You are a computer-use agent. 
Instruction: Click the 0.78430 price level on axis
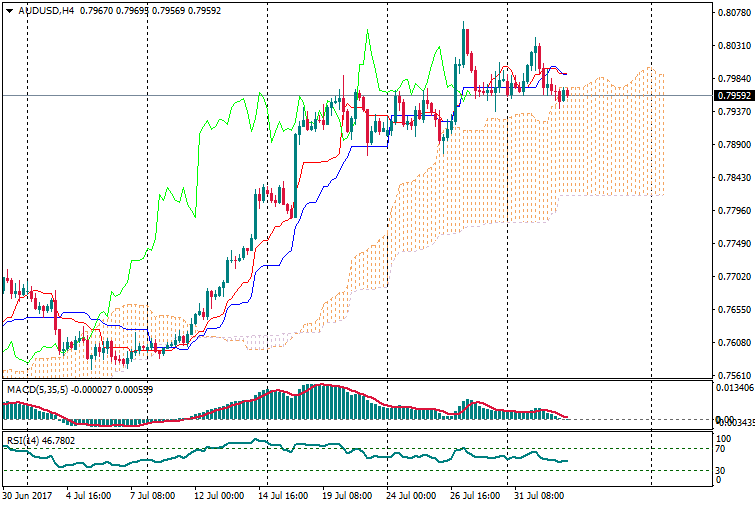pyautogui.click(x=733, y=177)
